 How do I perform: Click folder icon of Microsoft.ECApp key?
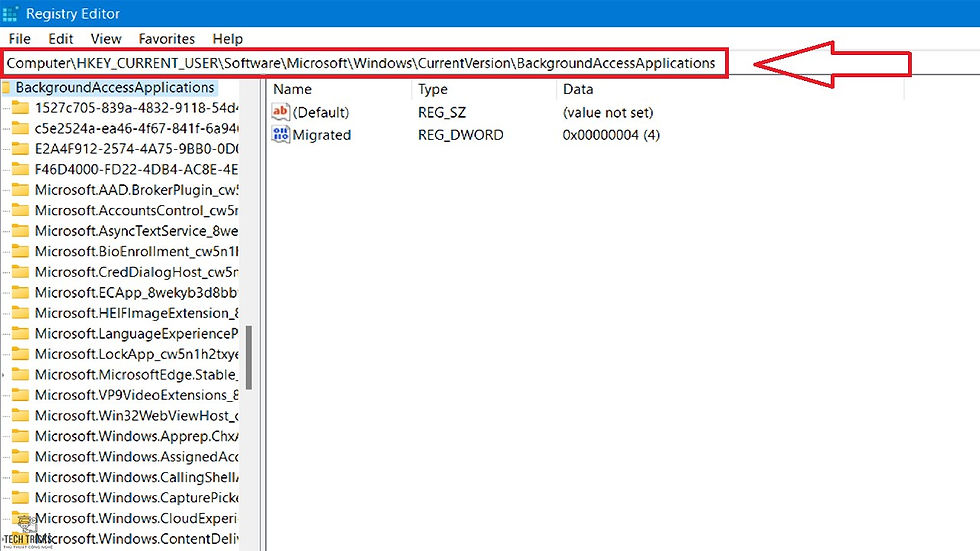(x=21, y=292)
